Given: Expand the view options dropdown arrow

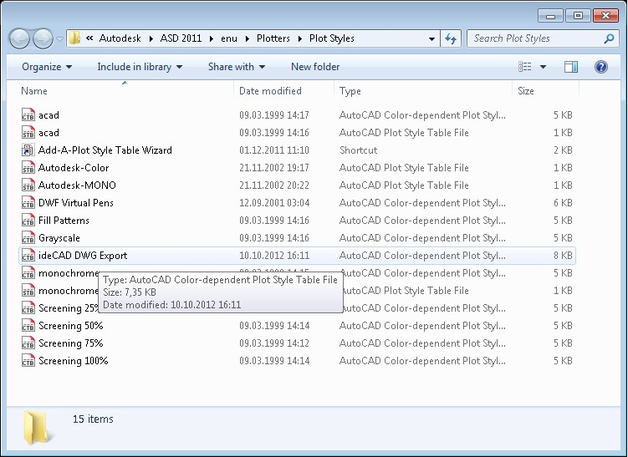Looking at the screenshot, I should (543, 67).
